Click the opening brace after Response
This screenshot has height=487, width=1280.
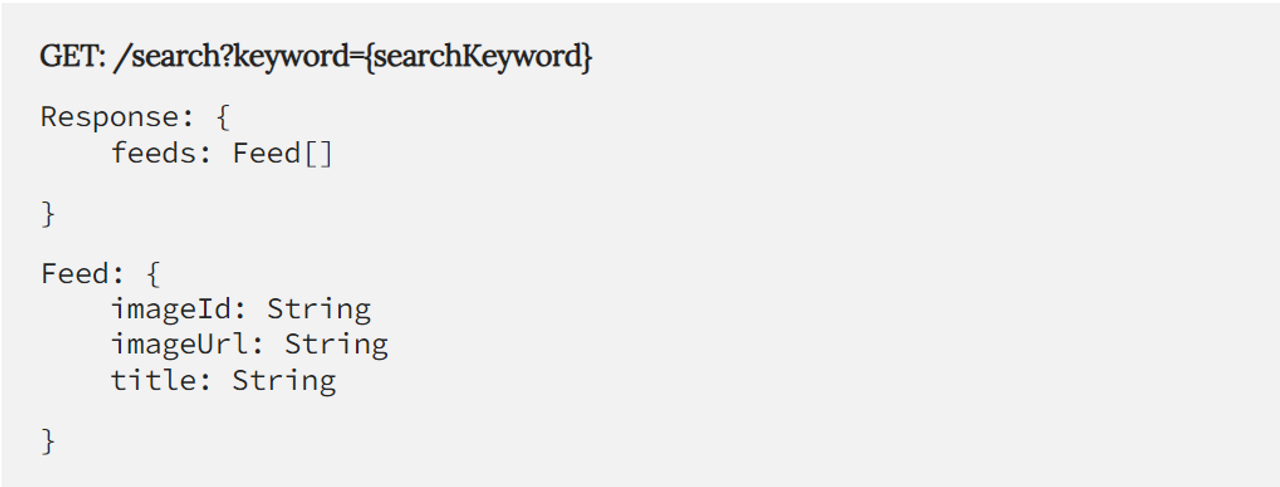(x=222, y=117)
